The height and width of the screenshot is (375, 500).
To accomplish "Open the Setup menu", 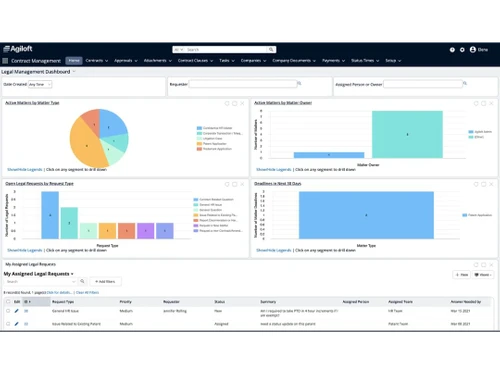I will [x=393, y=61].
